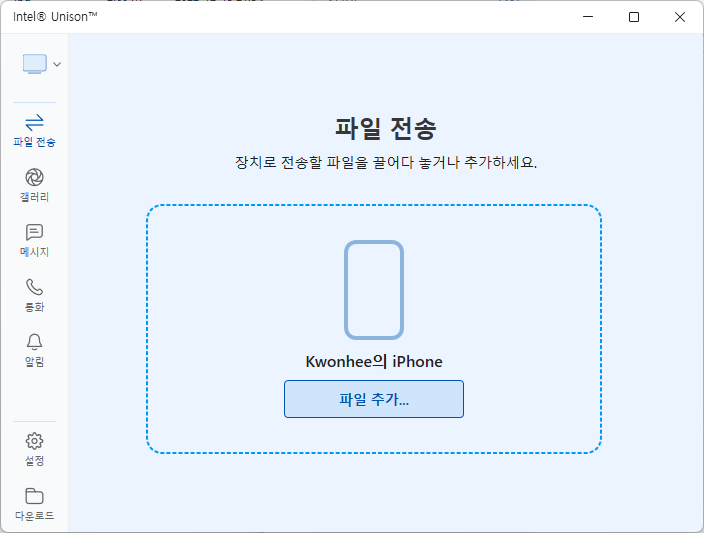704x533 pixels.
Task: Click the iPhone outline illustration
Action: point(374,290)
